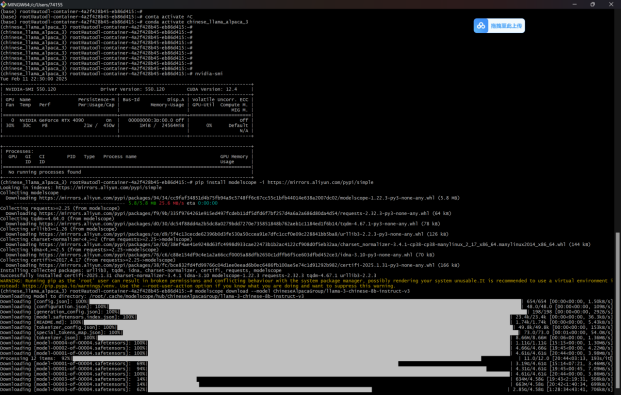This screenshot has height=395, width=621.
Task: Click the 'nvidia-smi' command text
Action: pos(209,74)
